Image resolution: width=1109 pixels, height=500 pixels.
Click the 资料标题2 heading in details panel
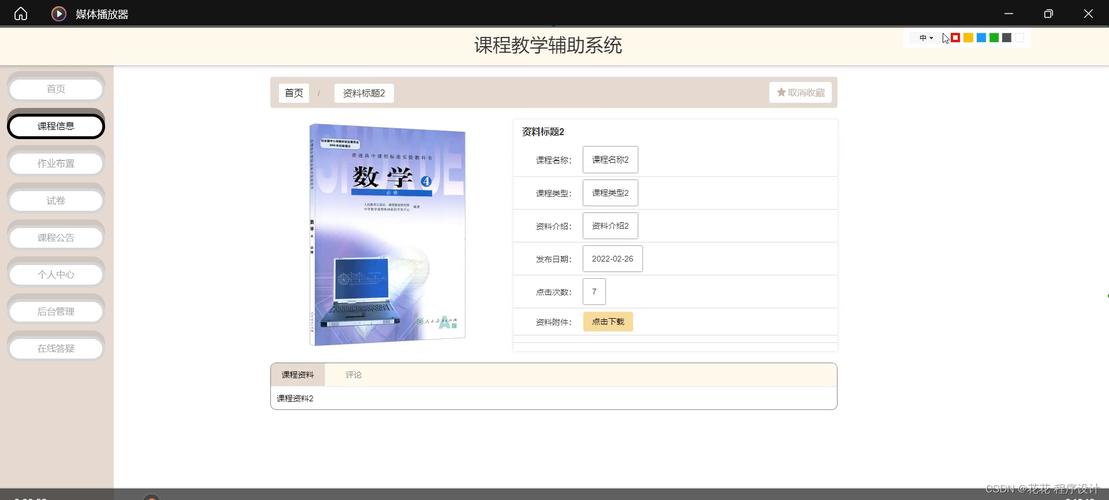tap(542, 132)
